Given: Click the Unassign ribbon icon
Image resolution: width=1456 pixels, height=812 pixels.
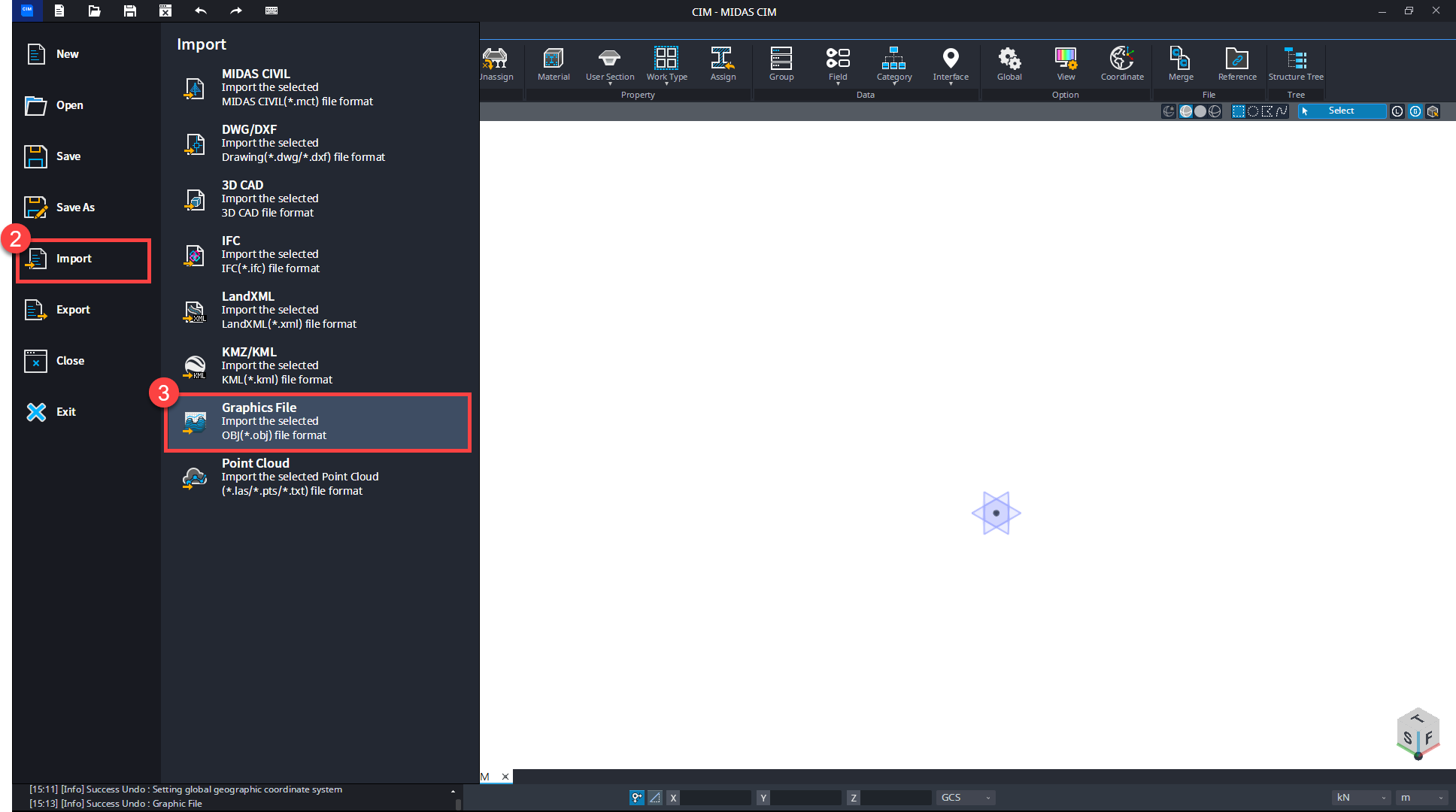Looking at the screenshot, I should click(x=496, y=64).
